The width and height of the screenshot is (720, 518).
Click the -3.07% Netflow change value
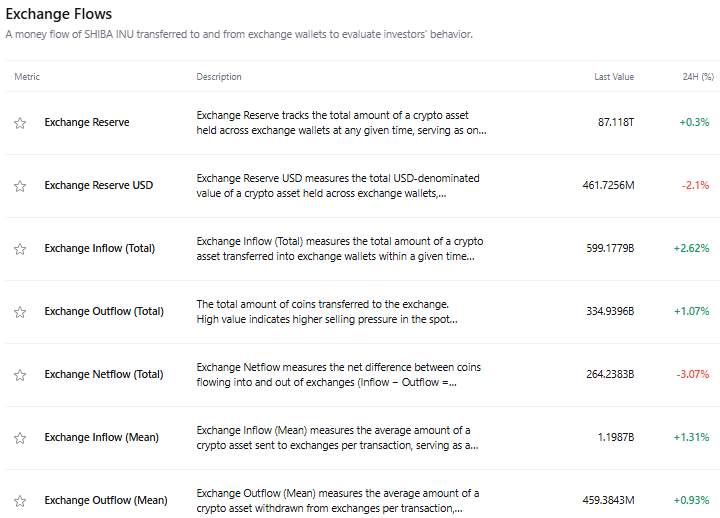click(692, 374)
